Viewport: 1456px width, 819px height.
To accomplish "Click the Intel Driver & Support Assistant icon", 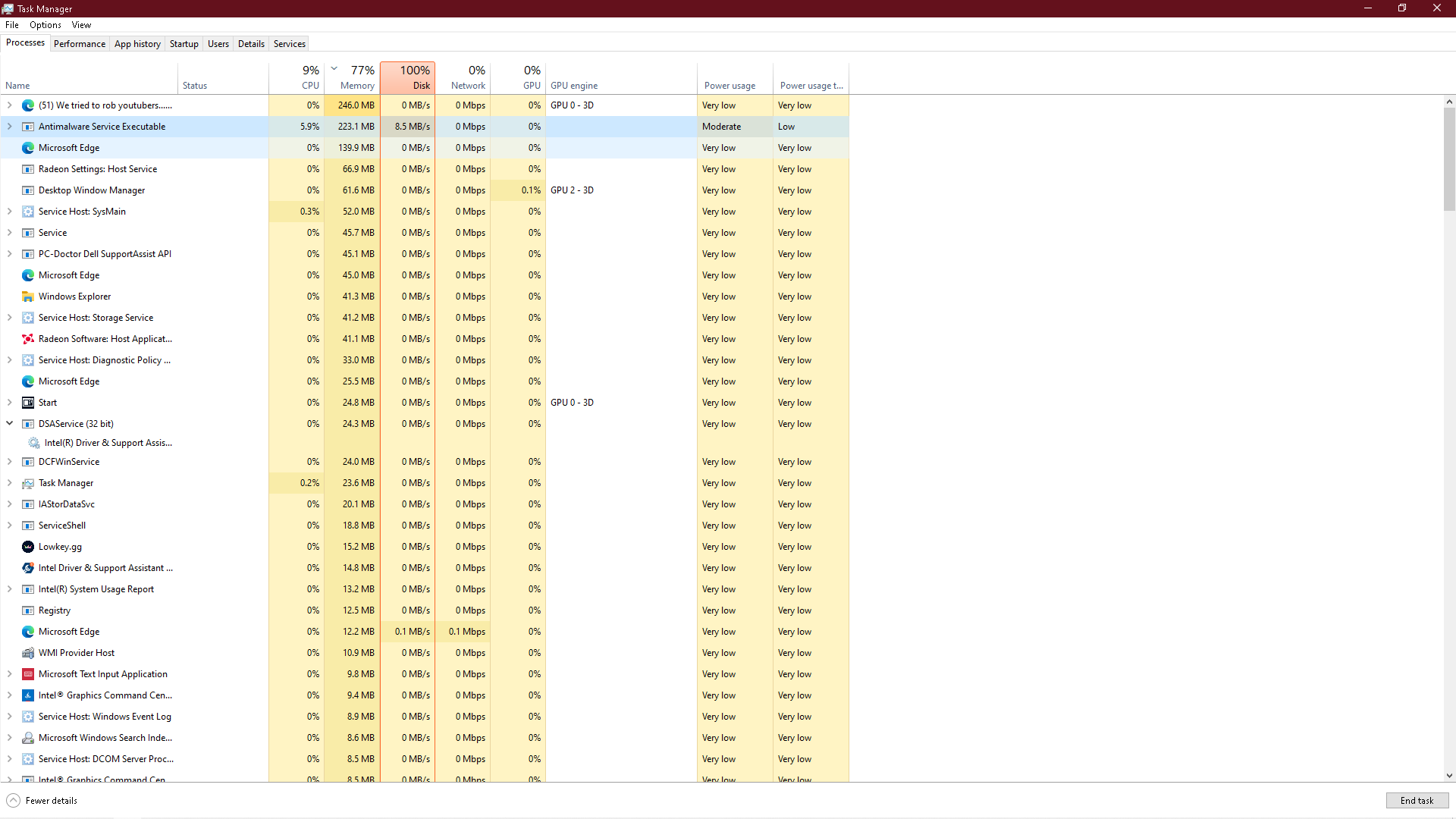I will coord(28,568).
